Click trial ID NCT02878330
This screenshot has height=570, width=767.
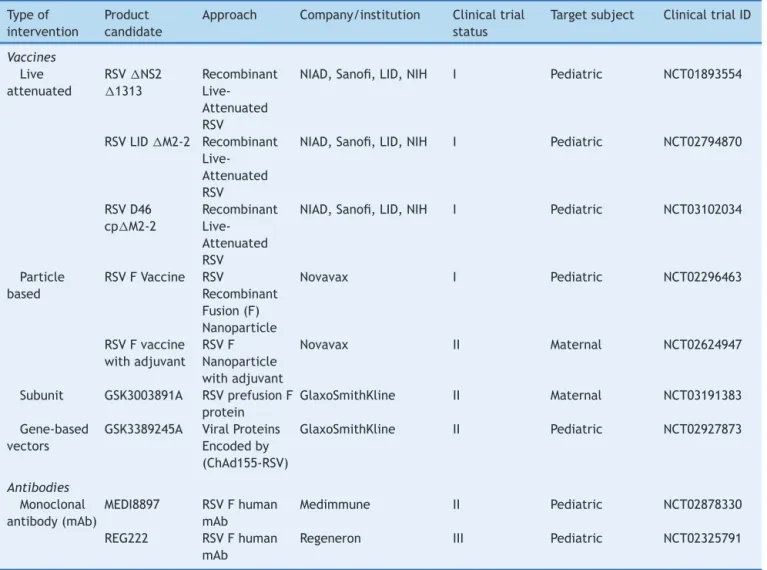coord(702,504)
